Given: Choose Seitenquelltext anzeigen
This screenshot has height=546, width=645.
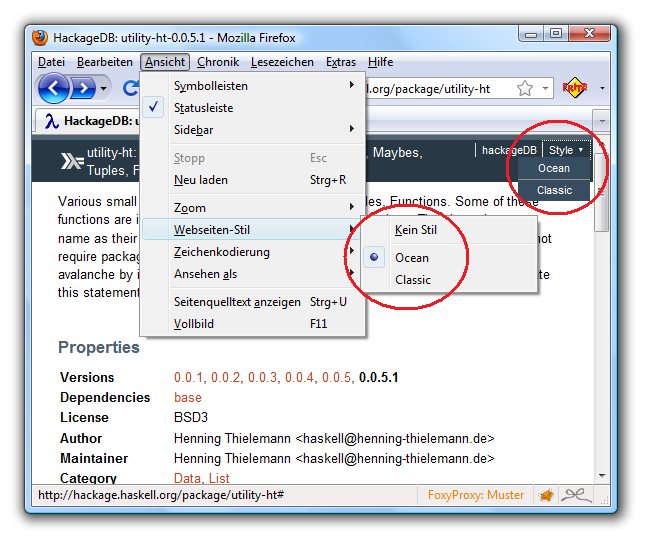Looking at the screenshot, I should pyautogui.click(x=253, y=302).
